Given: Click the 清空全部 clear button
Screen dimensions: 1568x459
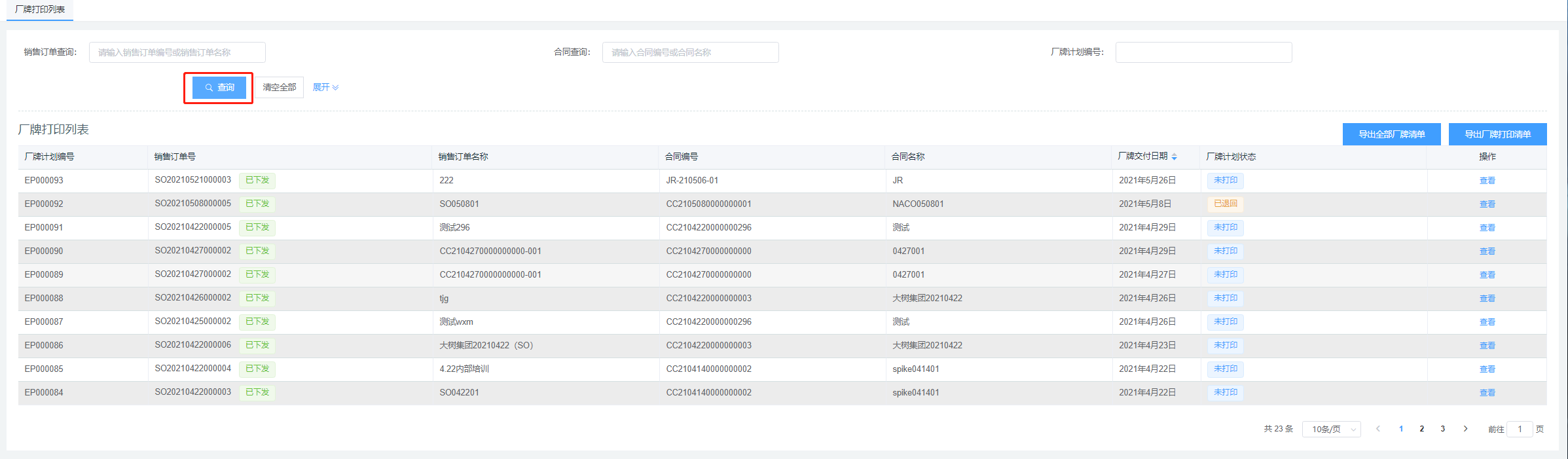Looking at the screenshot, I should pos(280,88).
